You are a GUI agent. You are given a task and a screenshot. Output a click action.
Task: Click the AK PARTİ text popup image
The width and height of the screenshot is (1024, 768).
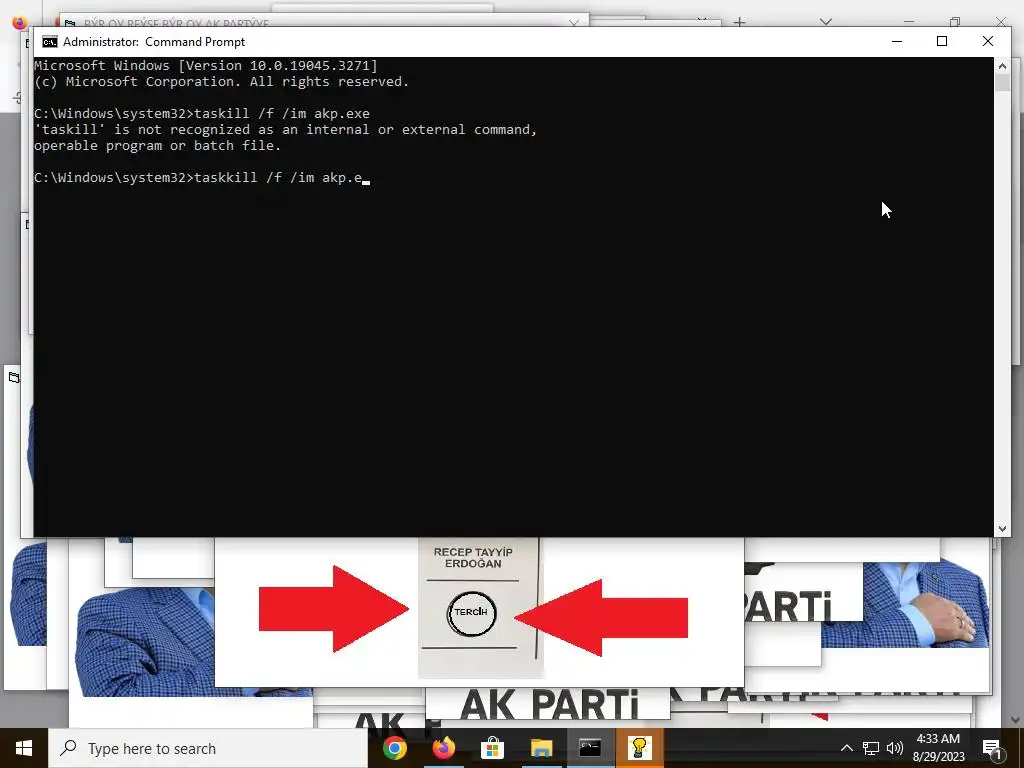pos(548,705)
